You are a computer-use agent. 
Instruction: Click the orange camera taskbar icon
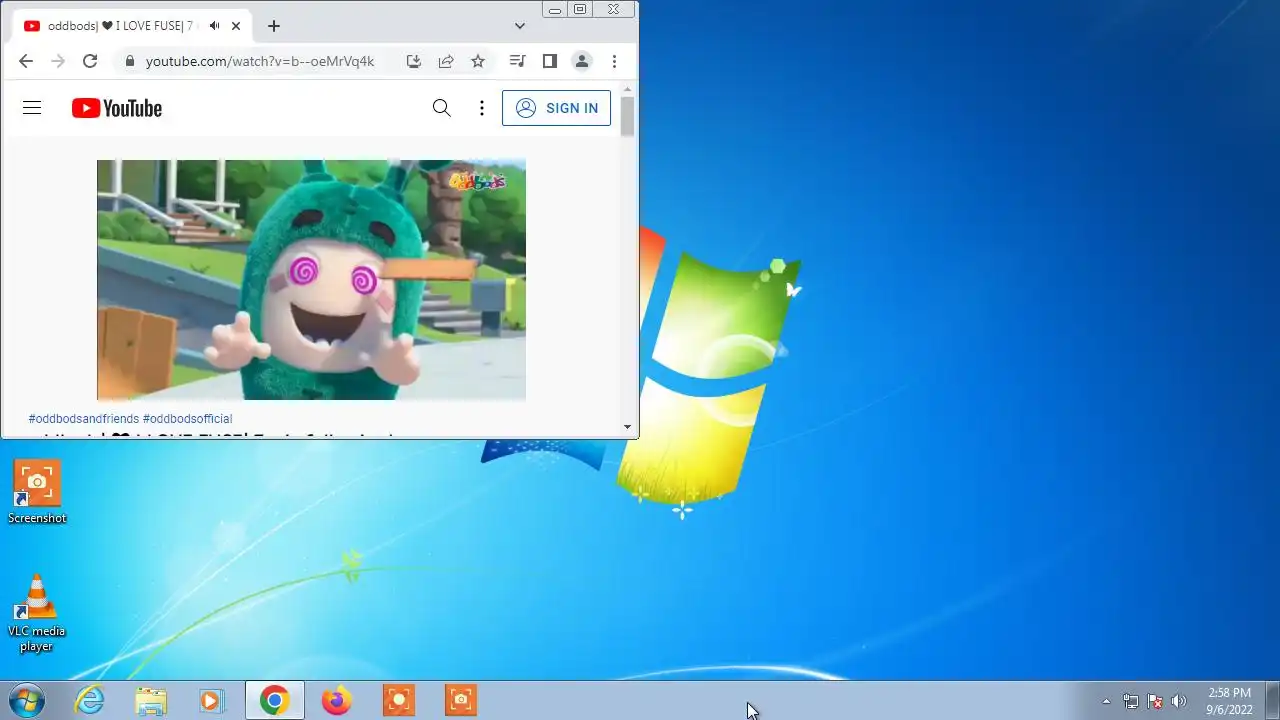(x=461, y=700)
